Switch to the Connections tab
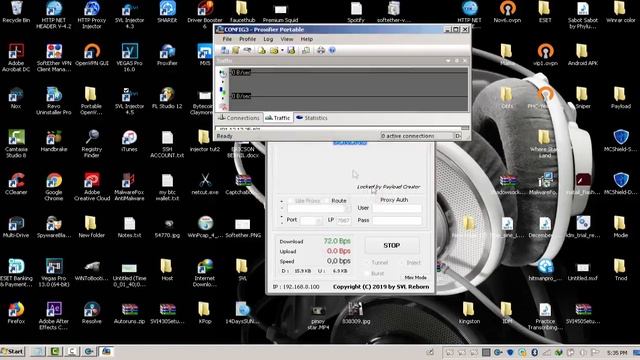This screenshot has height=360, width=640. click(x=239, y=118)
